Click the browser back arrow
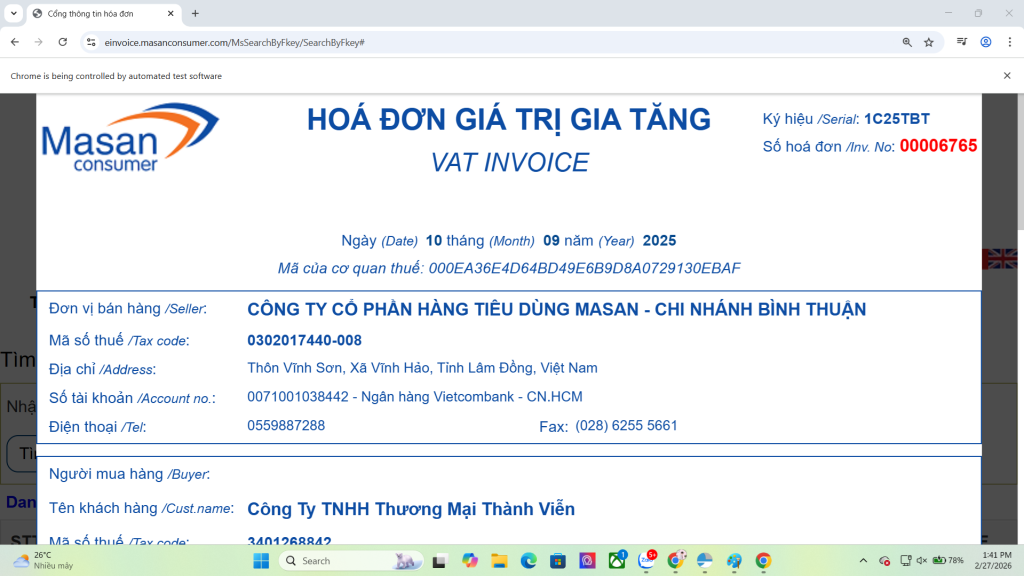Screen dimensions: 1024x576 tap(15, 42)
